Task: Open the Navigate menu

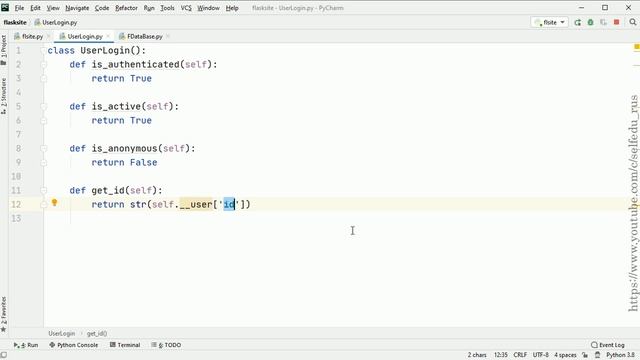Action: pyautogui.click(x=77, y=8)
